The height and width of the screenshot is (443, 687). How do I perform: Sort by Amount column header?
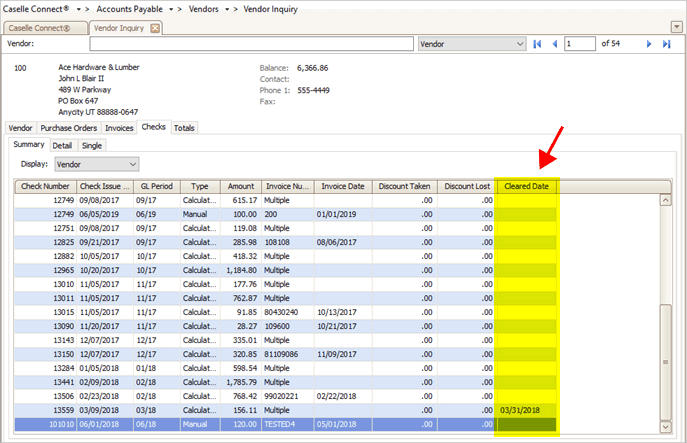pos(241,186)
